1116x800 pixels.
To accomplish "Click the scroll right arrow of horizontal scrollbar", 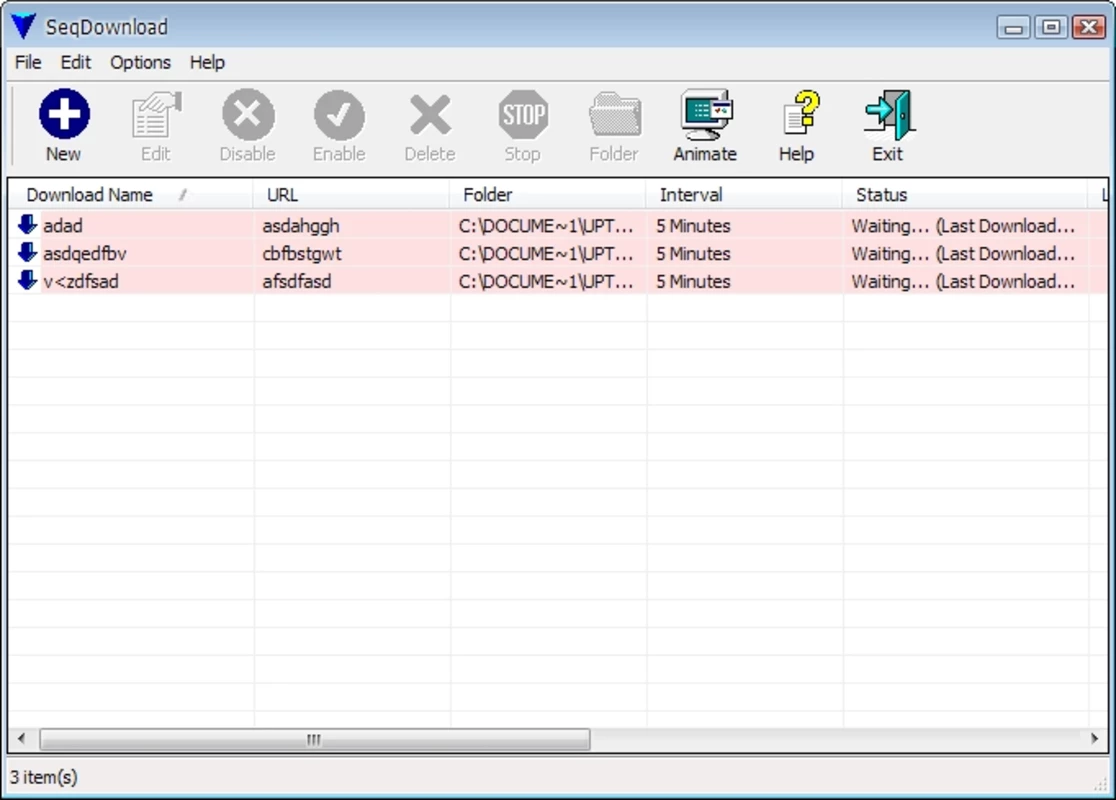I will [x=1095, y=739].
